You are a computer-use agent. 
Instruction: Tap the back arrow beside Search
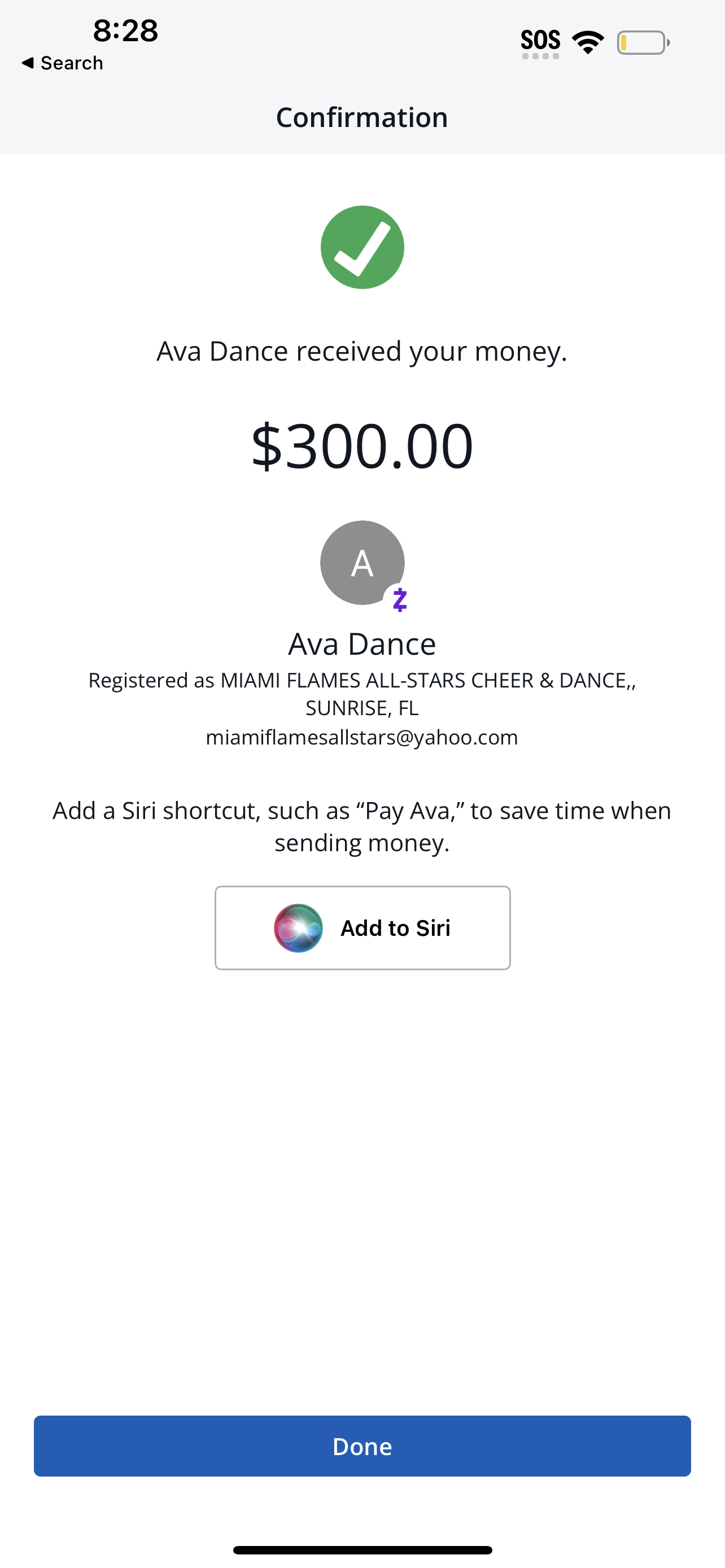pos(28,63)
